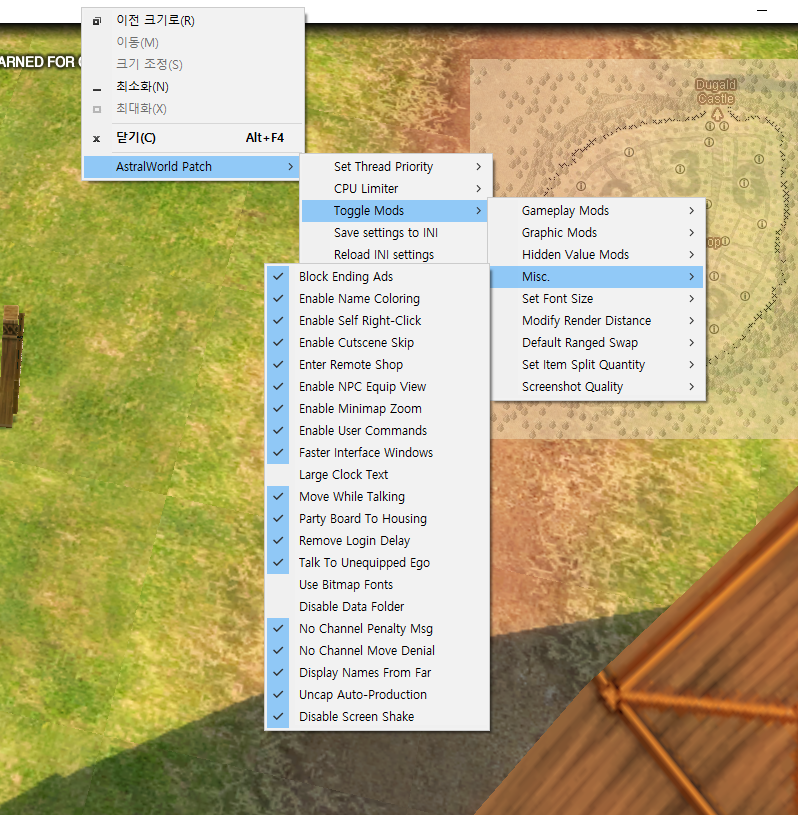This screenshot has height=815, width=798.
Task: Toggle Enable Name Coloring
Action: point(377,298)
